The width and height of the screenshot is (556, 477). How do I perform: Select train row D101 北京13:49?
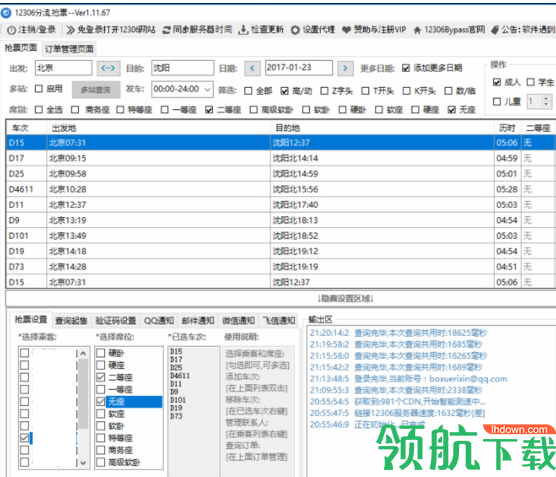280,236
